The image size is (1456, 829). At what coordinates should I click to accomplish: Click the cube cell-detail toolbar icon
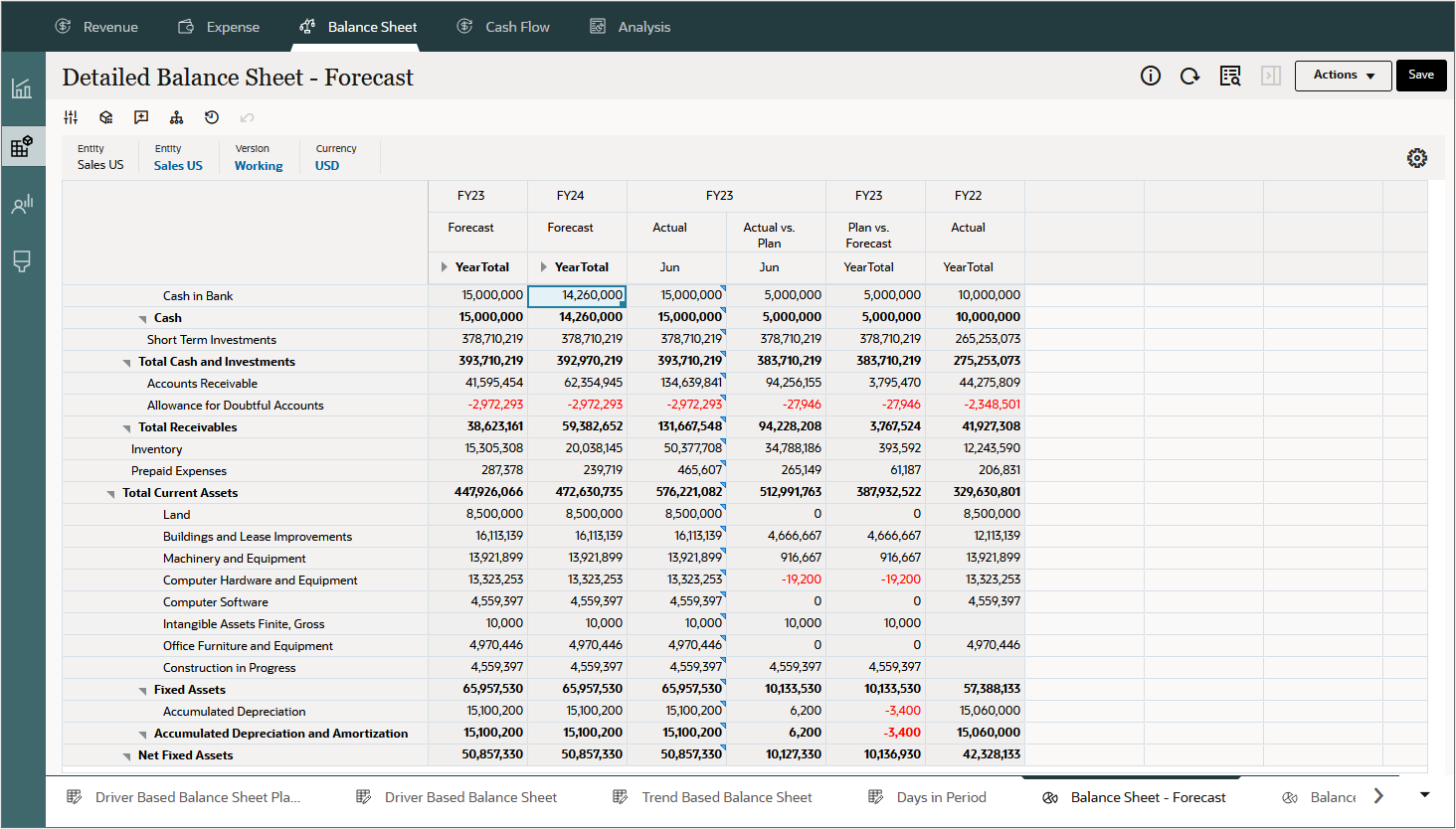[x=106, y=117]
